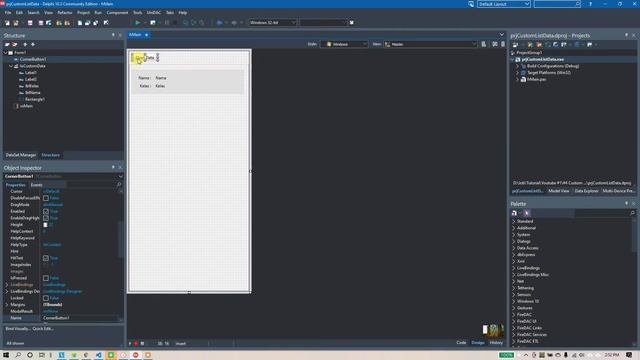Screen dimensions: 640x360
Task: Open component selector dropdown in Object Inspector
Action: click(120, 176)
